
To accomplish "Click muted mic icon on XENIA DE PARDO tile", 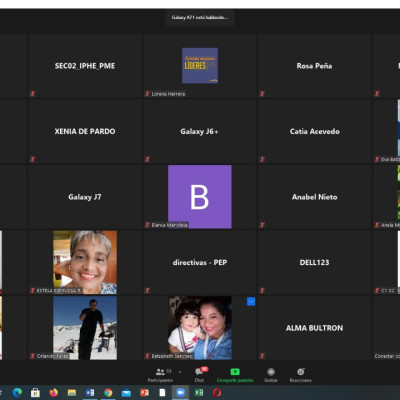I will coord(32,159).
